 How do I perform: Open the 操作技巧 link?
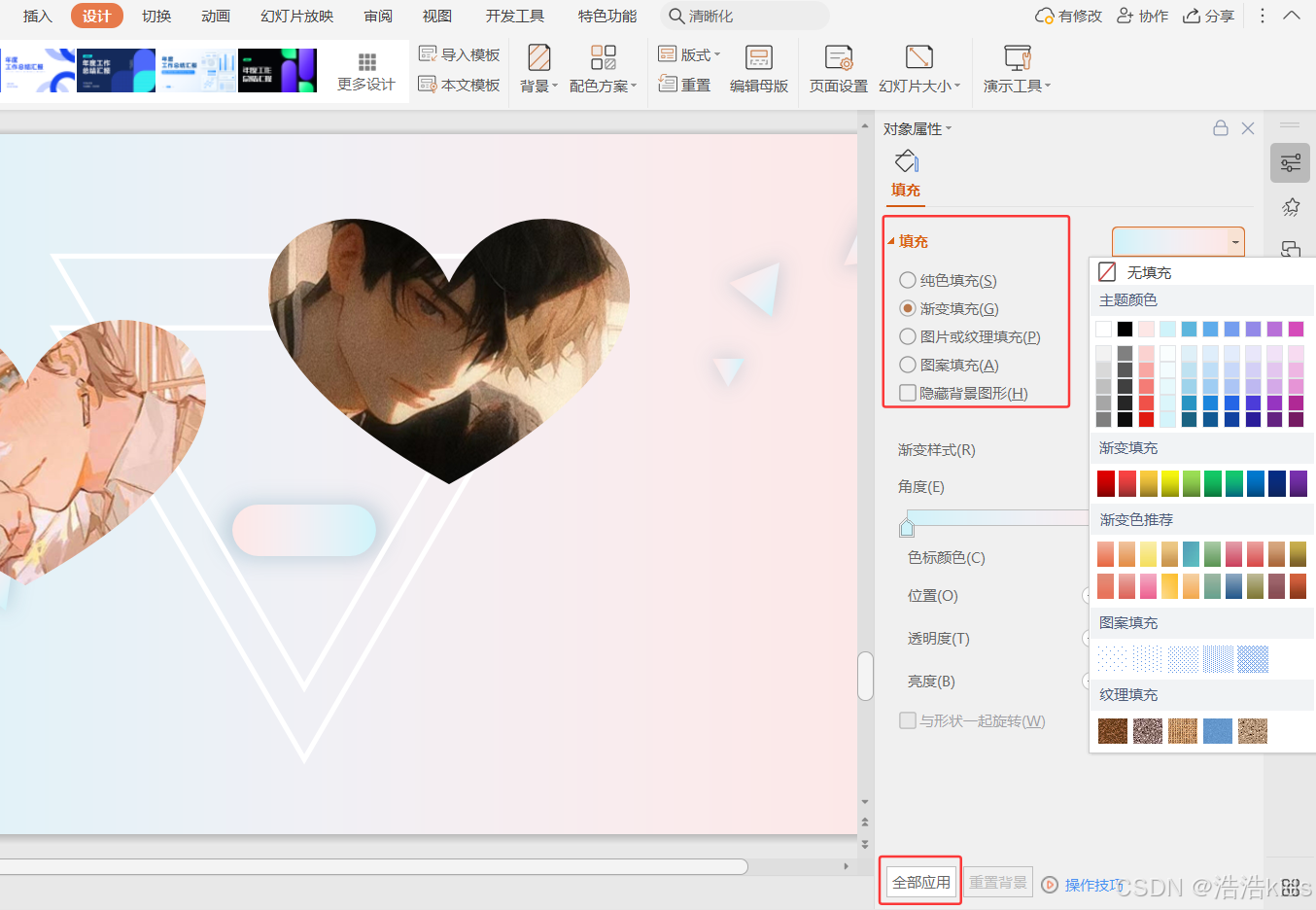pyautogui.click(x=1093, y=885)
